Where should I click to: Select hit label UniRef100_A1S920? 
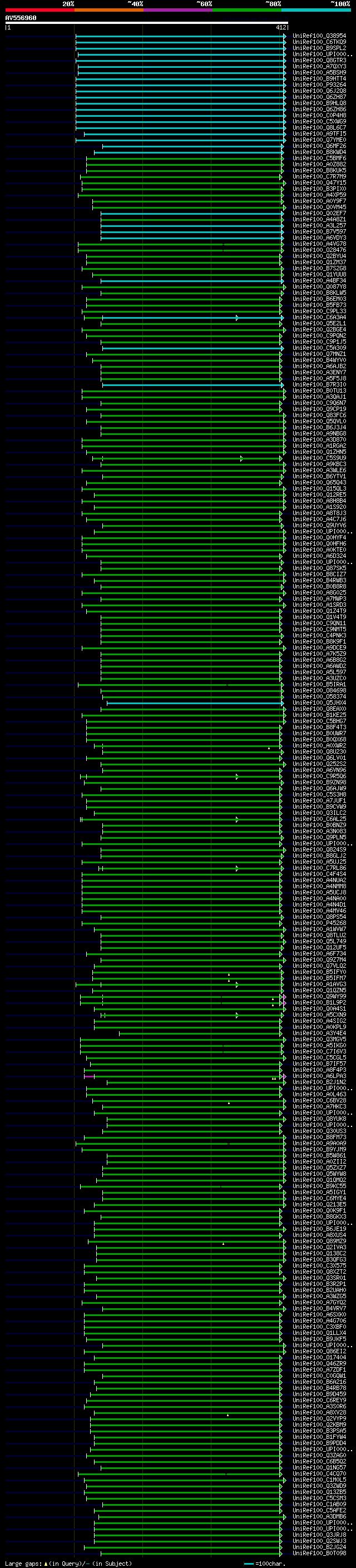point(319,507)
